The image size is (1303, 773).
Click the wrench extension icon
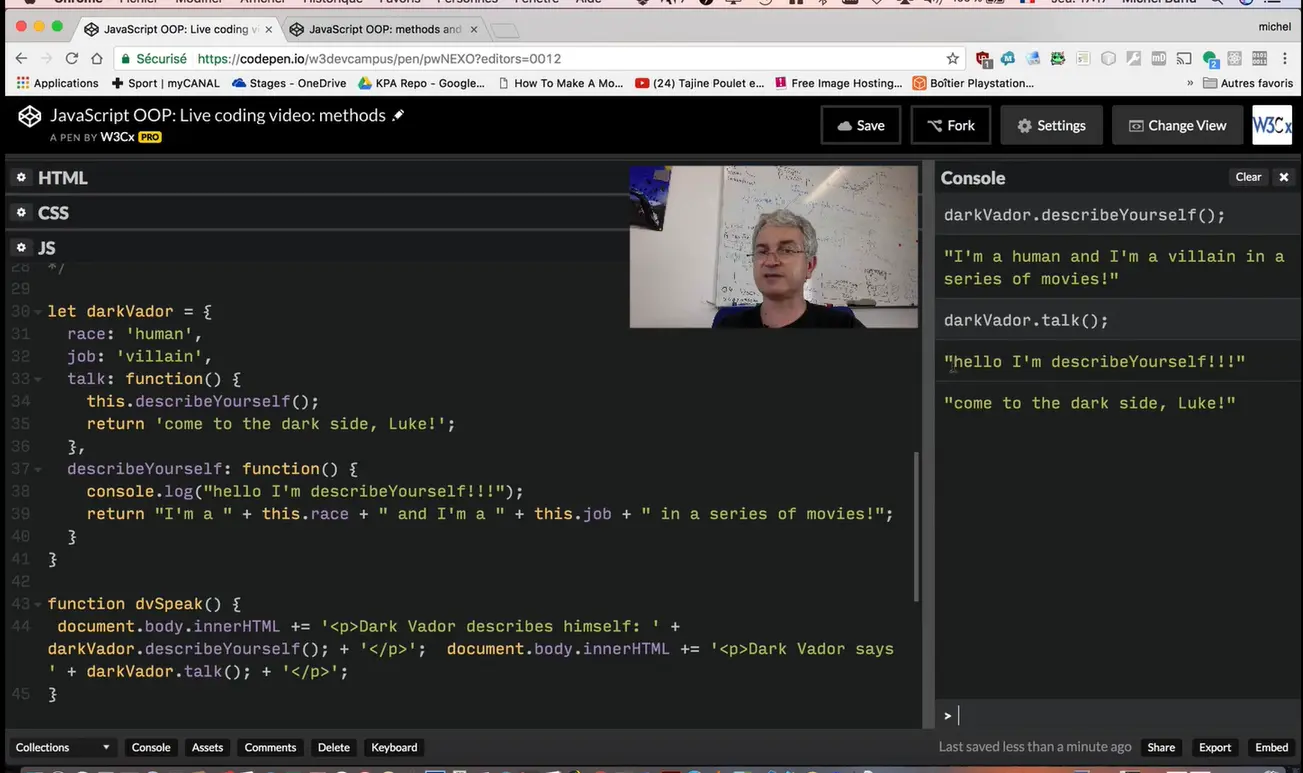tap(1134, 59)
